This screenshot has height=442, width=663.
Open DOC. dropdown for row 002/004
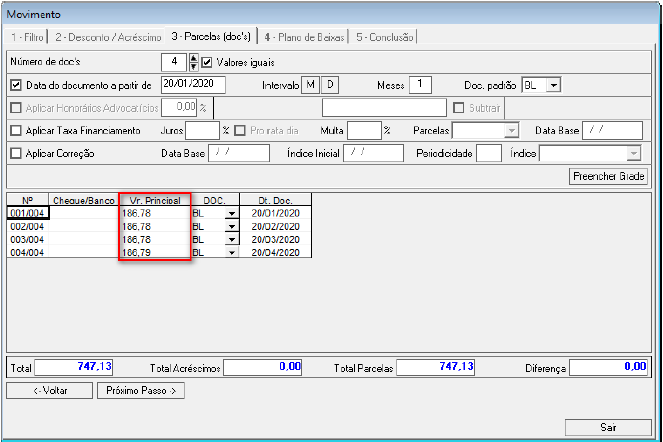click(232, 226)
